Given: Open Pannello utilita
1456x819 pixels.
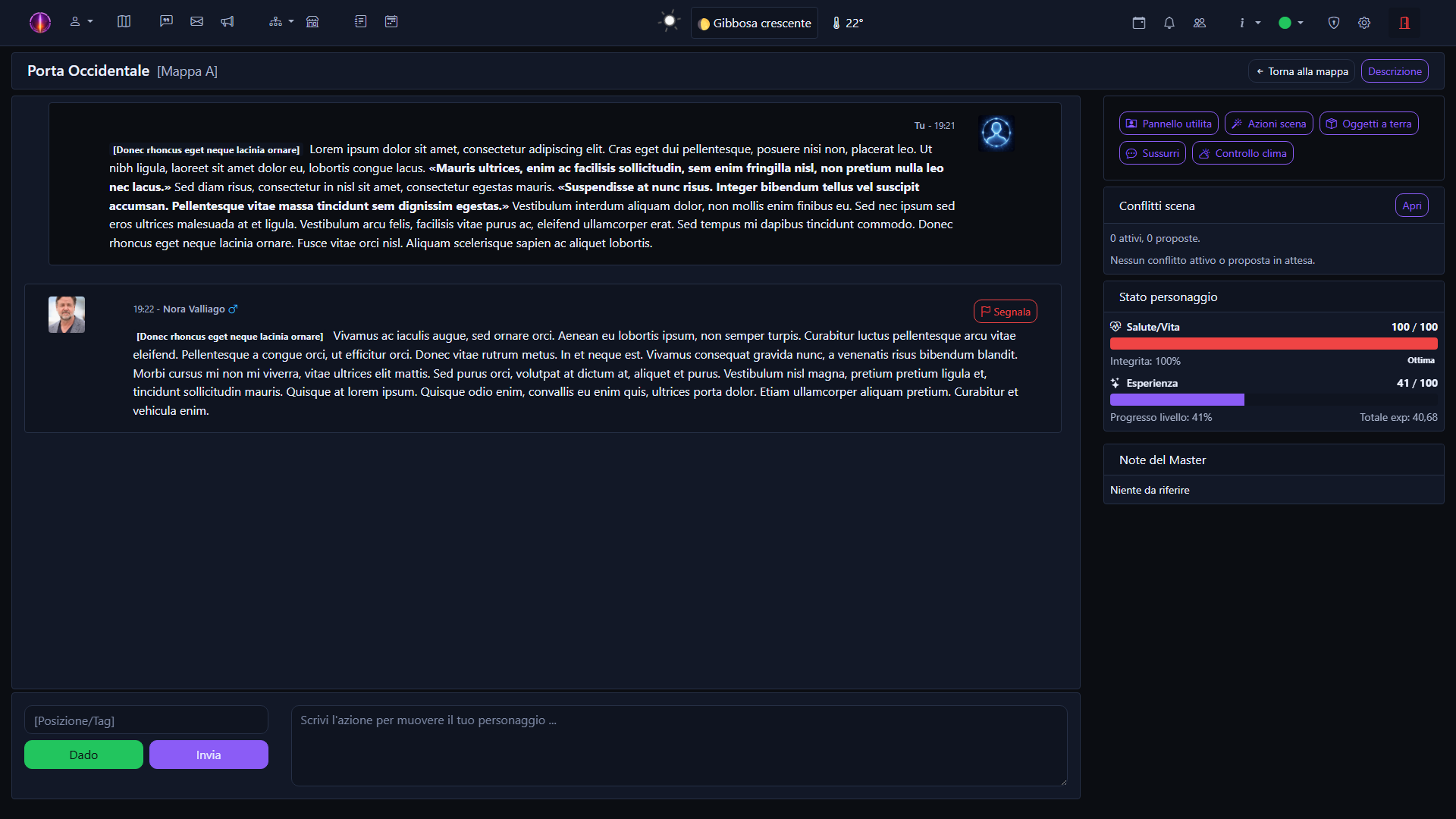Looking at the screenshot, I should [x=1169, y=124].
